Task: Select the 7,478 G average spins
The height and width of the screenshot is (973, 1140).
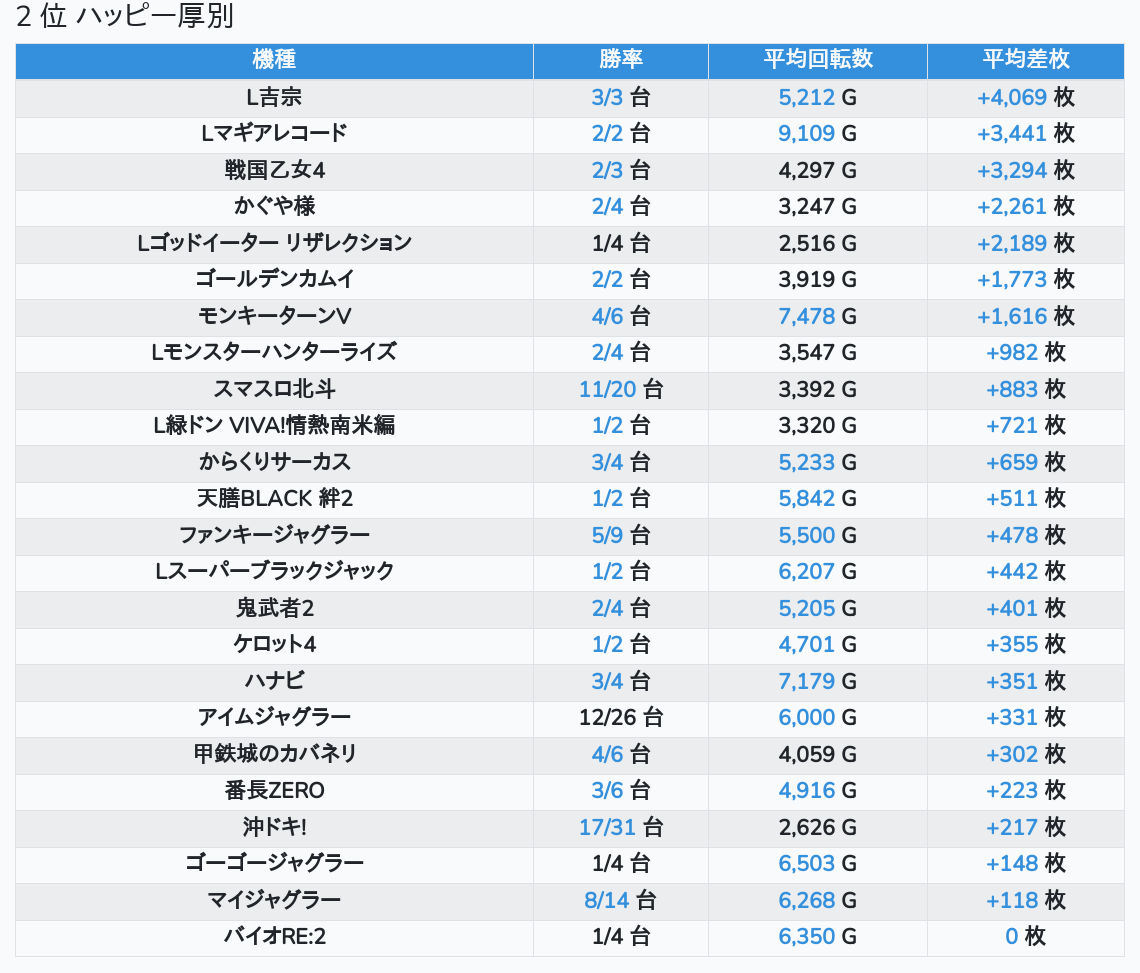Action: pos(818,316)
